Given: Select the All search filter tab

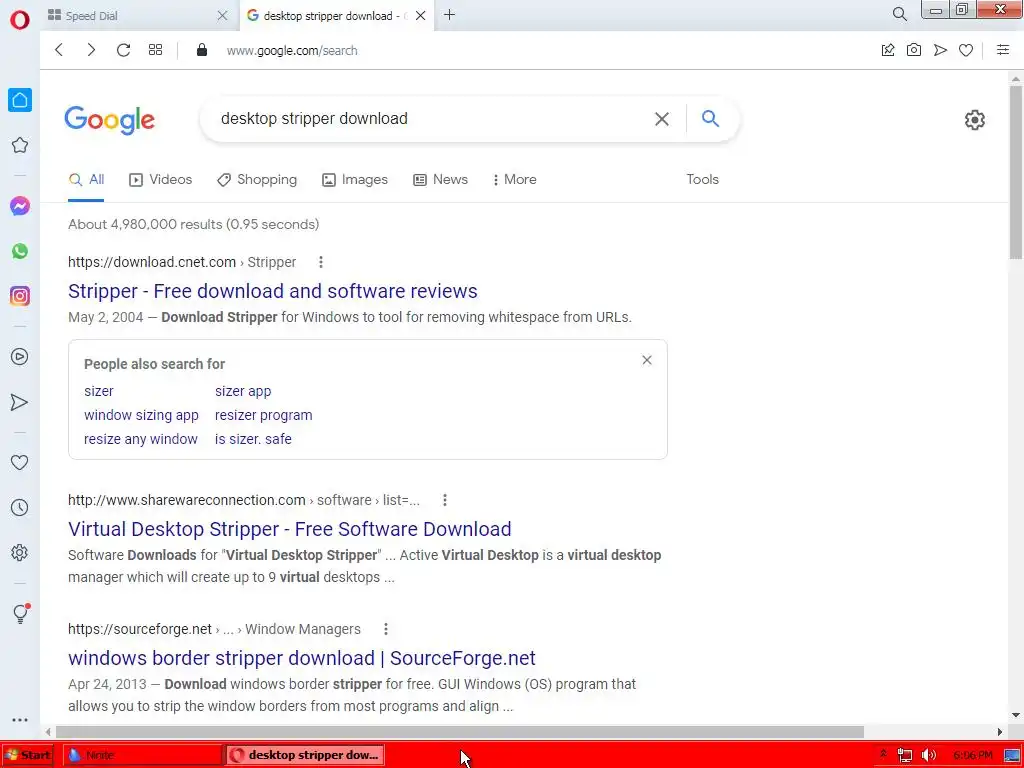Looking at the screenshot, I should tap(86, 180).
